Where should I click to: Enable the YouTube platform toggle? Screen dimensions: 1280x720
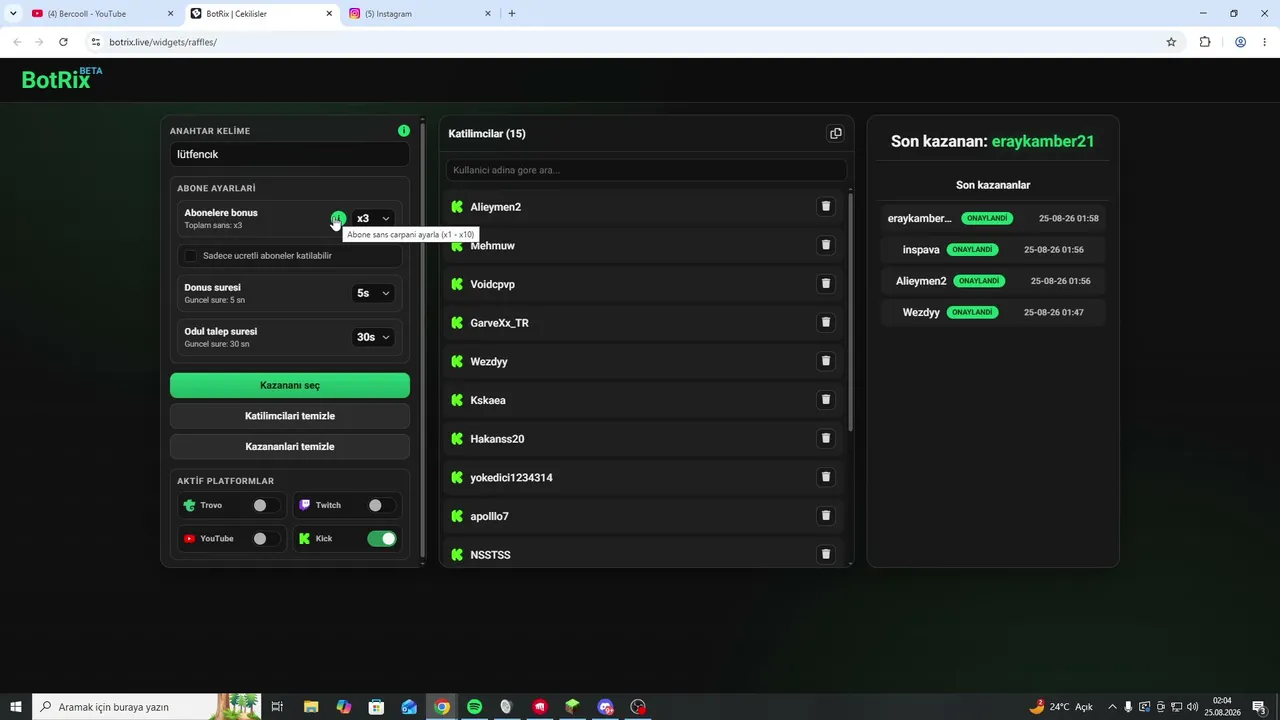[x=266, y=538]
